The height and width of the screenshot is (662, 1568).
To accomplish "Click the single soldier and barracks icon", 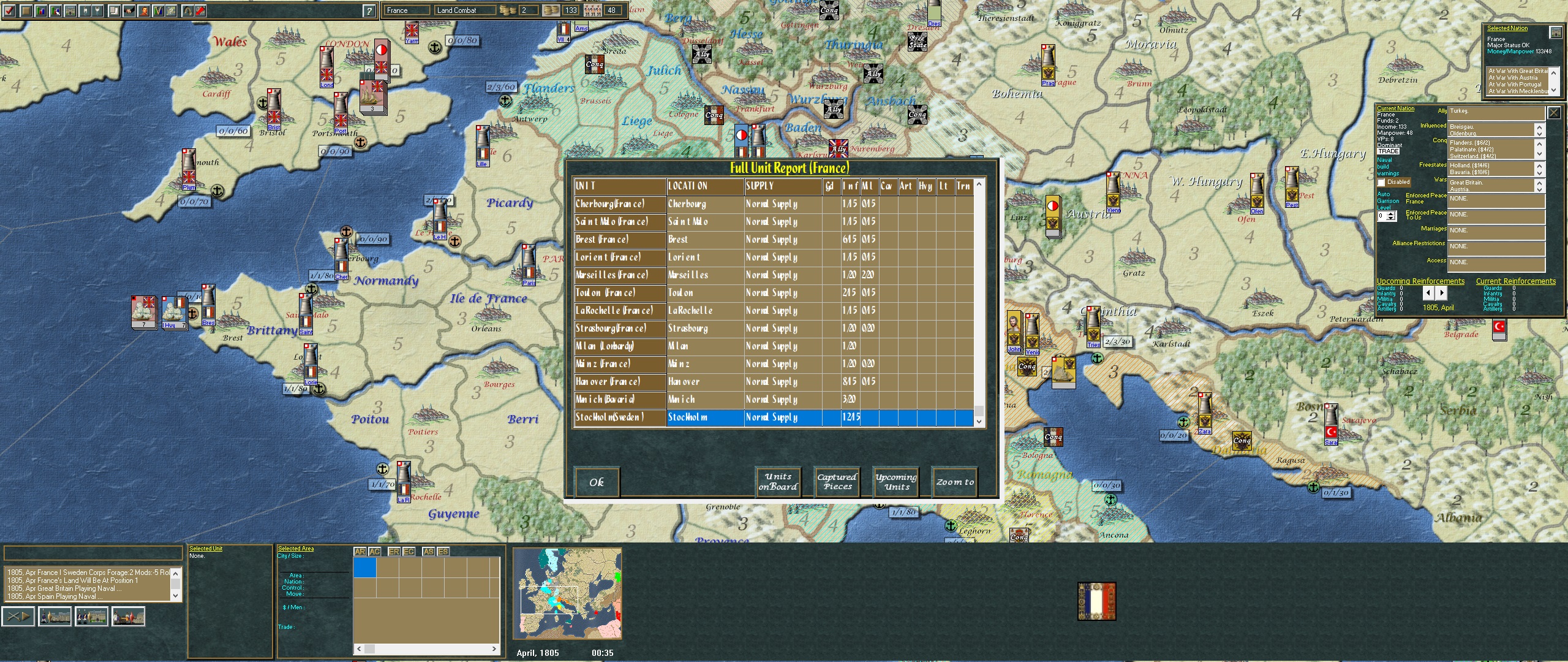I will point(55,616).
